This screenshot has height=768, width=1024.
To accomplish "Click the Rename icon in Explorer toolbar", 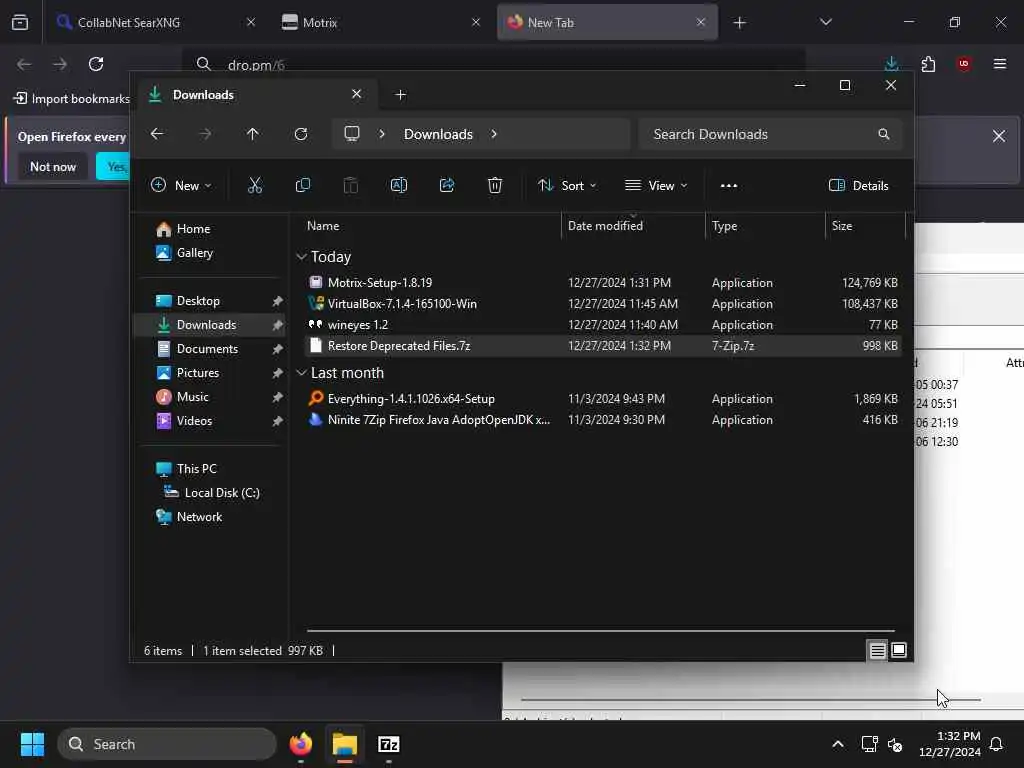I will click(398, 185).
